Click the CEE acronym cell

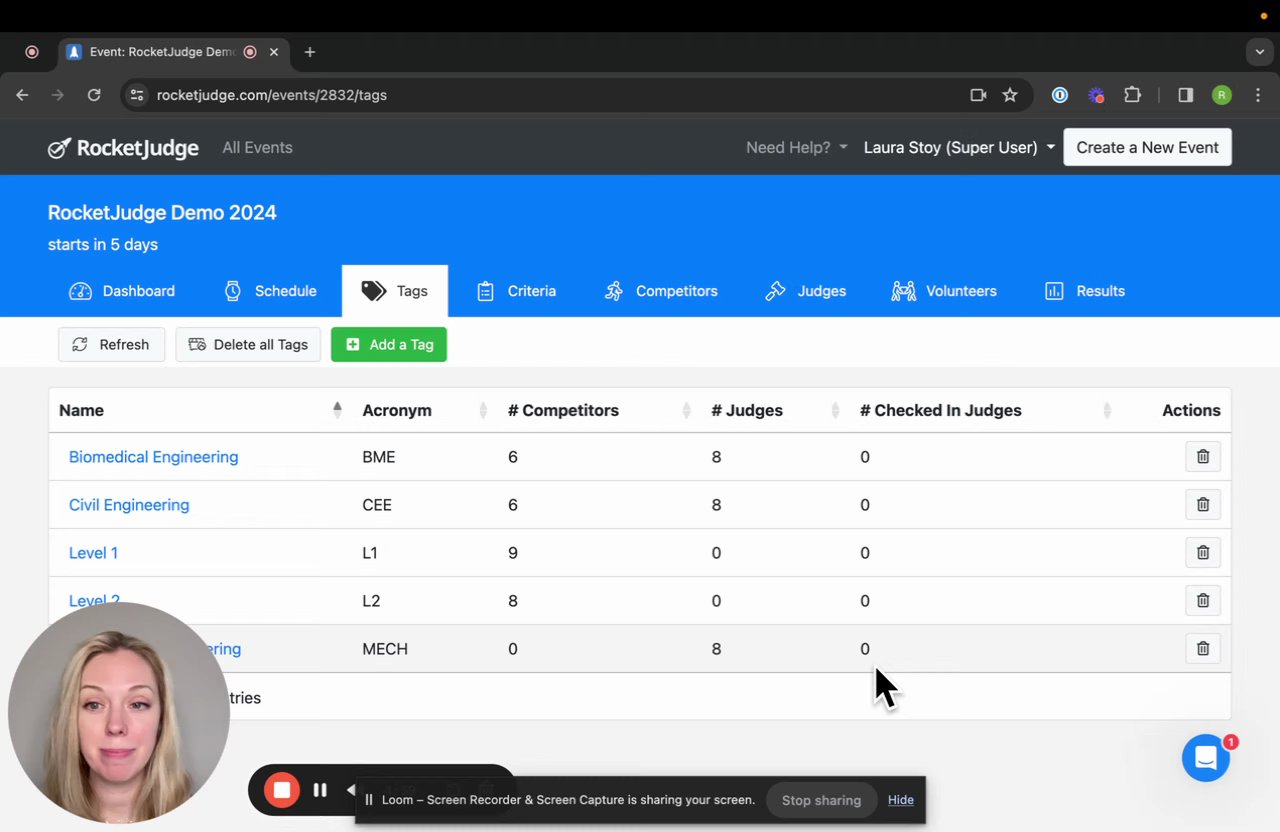click(377, 505)
